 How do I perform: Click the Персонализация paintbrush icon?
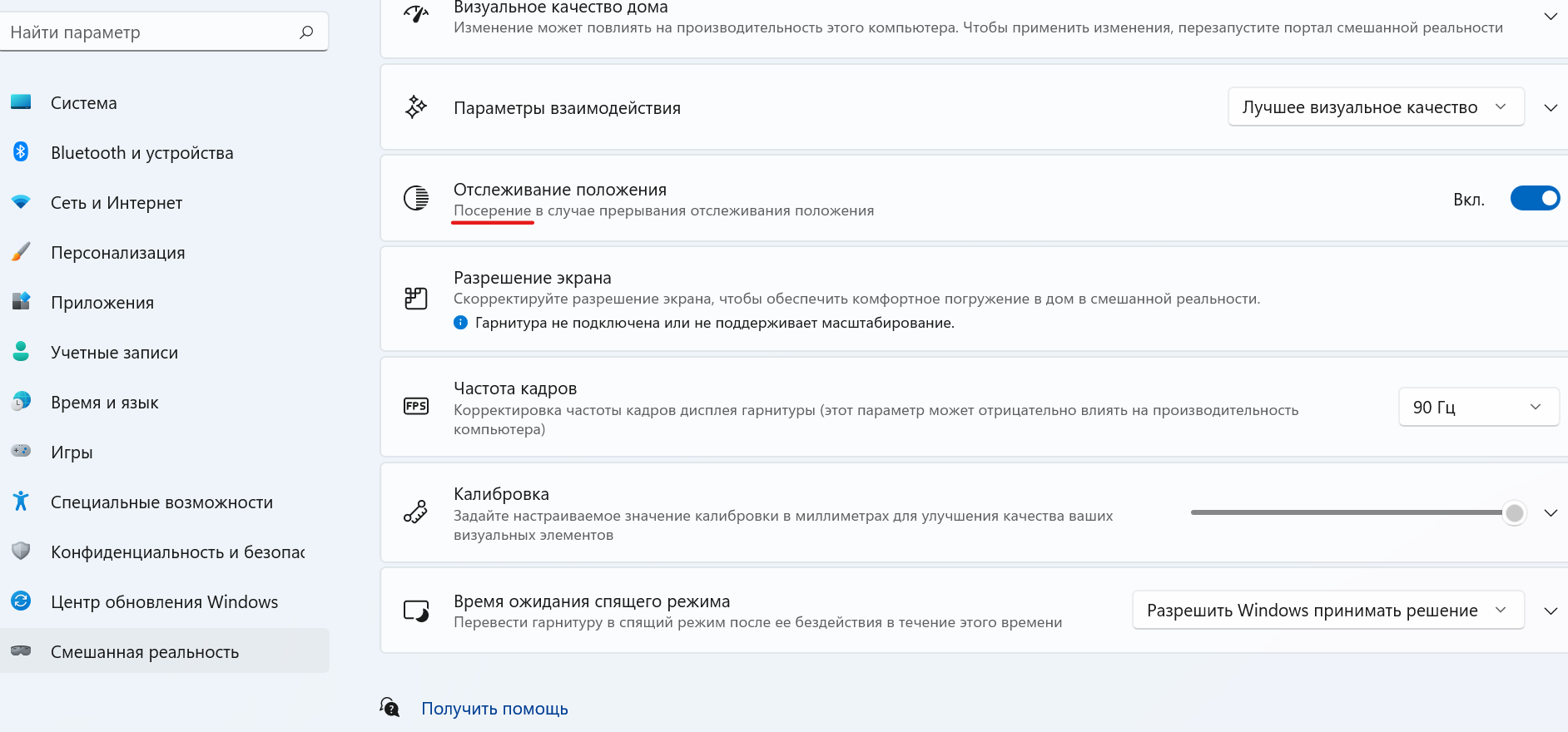(21, 252)
